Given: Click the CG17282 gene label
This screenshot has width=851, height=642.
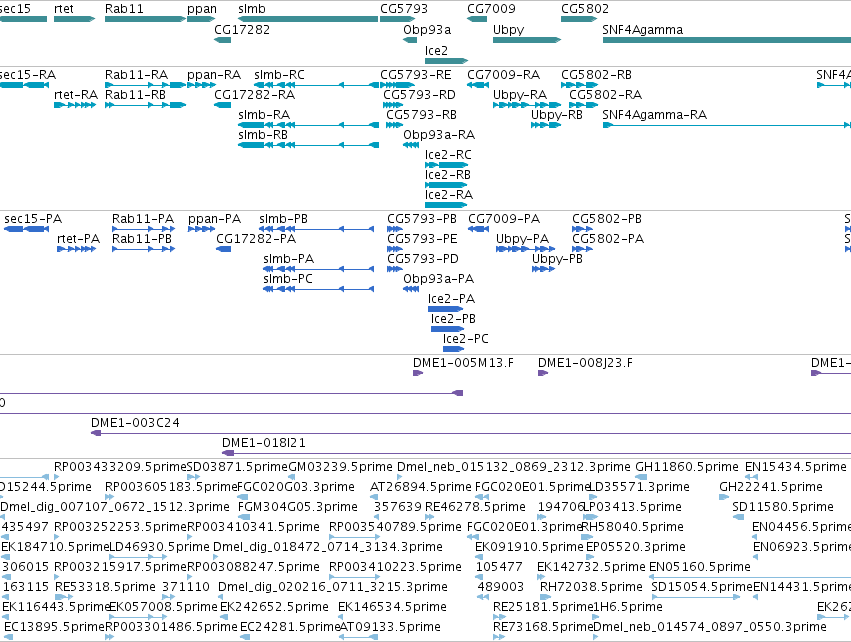Looking at the screenshot, I should pyautogui.click(x=242, y=29).
